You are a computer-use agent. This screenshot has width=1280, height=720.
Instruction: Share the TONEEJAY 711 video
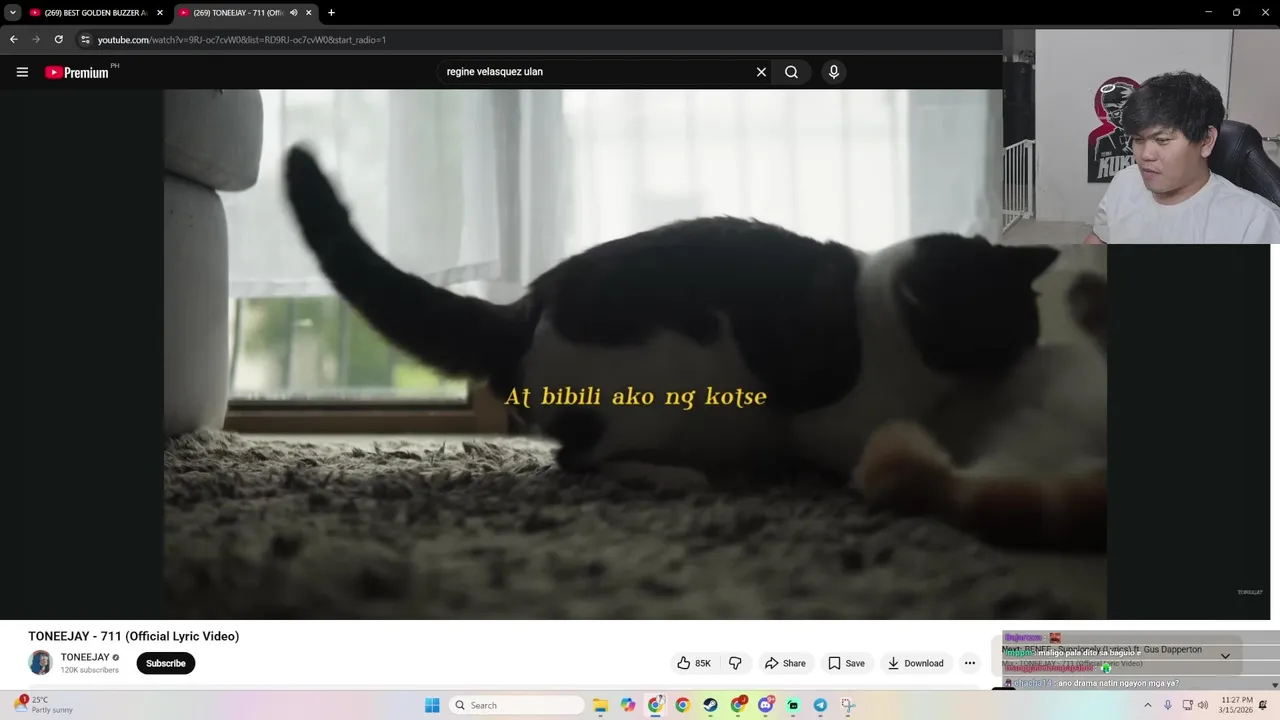point(785,663)
